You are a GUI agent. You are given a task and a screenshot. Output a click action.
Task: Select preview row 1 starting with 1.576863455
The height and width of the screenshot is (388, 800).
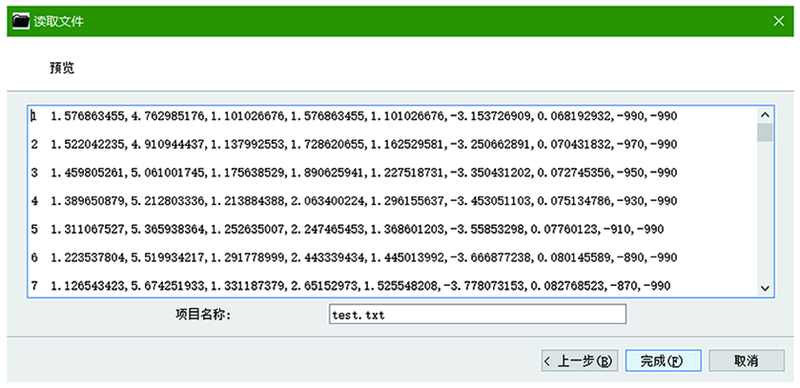click(354, 117)
